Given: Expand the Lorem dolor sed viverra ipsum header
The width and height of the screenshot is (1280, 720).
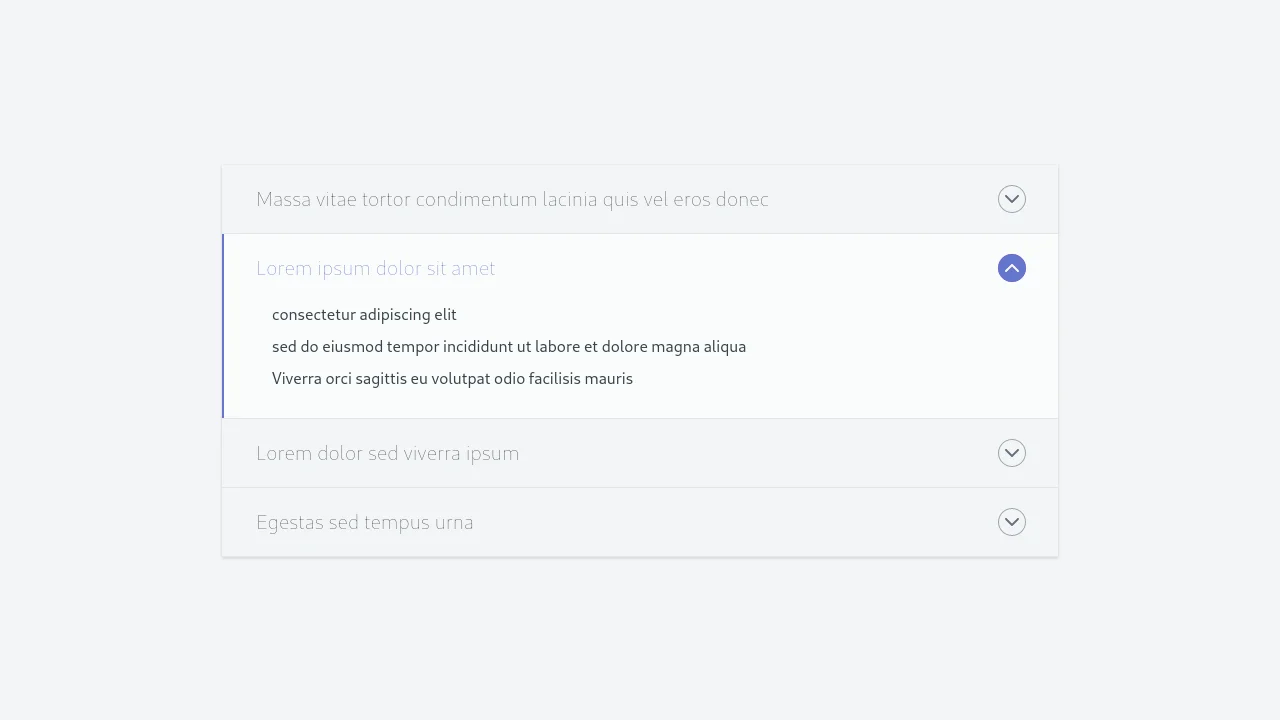Looking at the screenshot, I should 387,453.
